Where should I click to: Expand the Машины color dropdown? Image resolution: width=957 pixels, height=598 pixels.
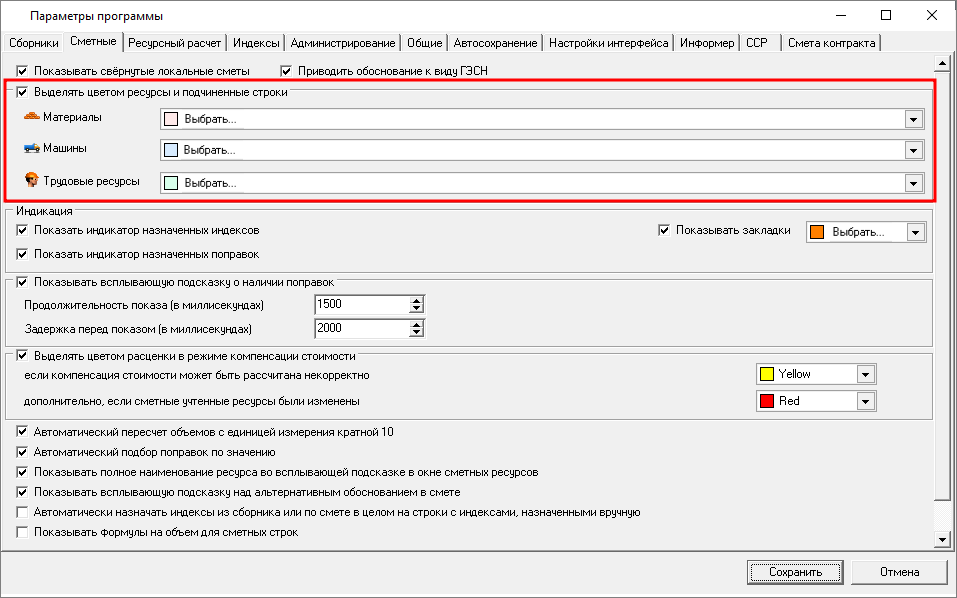point(912,151)
